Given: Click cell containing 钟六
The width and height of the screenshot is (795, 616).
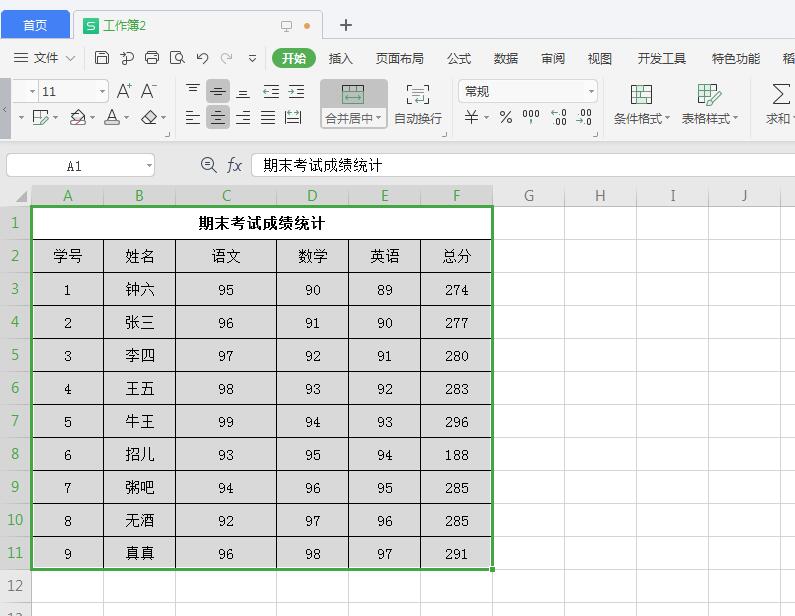Looking at the screenshot, I should click(x=139, y=289).
